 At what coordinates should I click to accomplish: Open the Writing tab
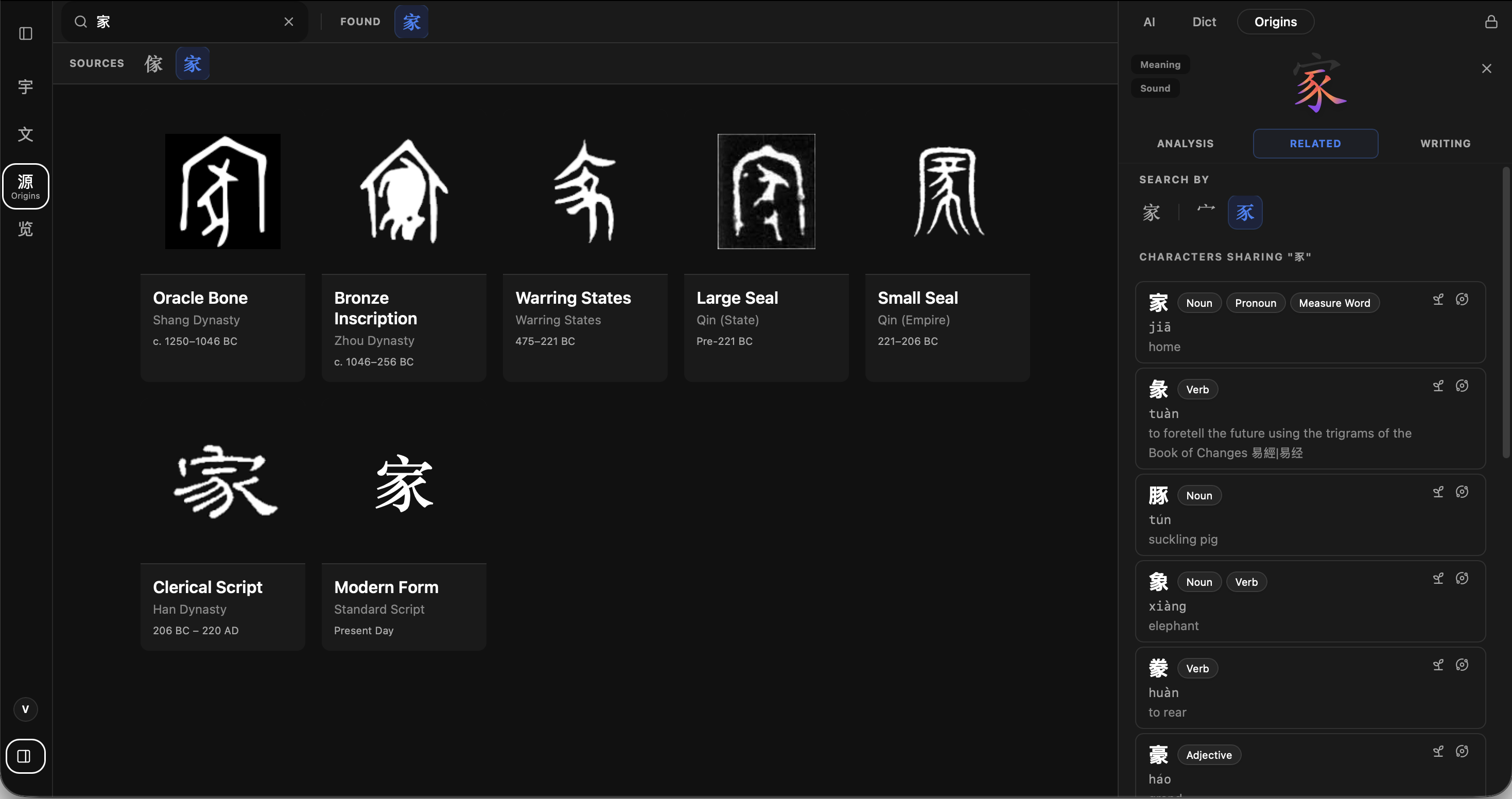(1445, 143)
